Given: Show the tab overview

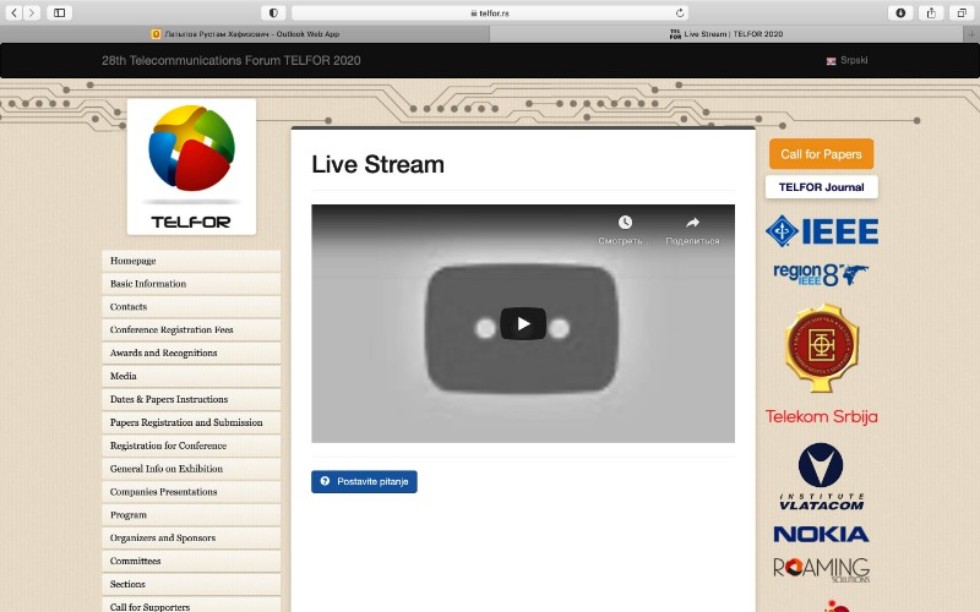Looking at the screenshot, I should click(x=962, y=13).
